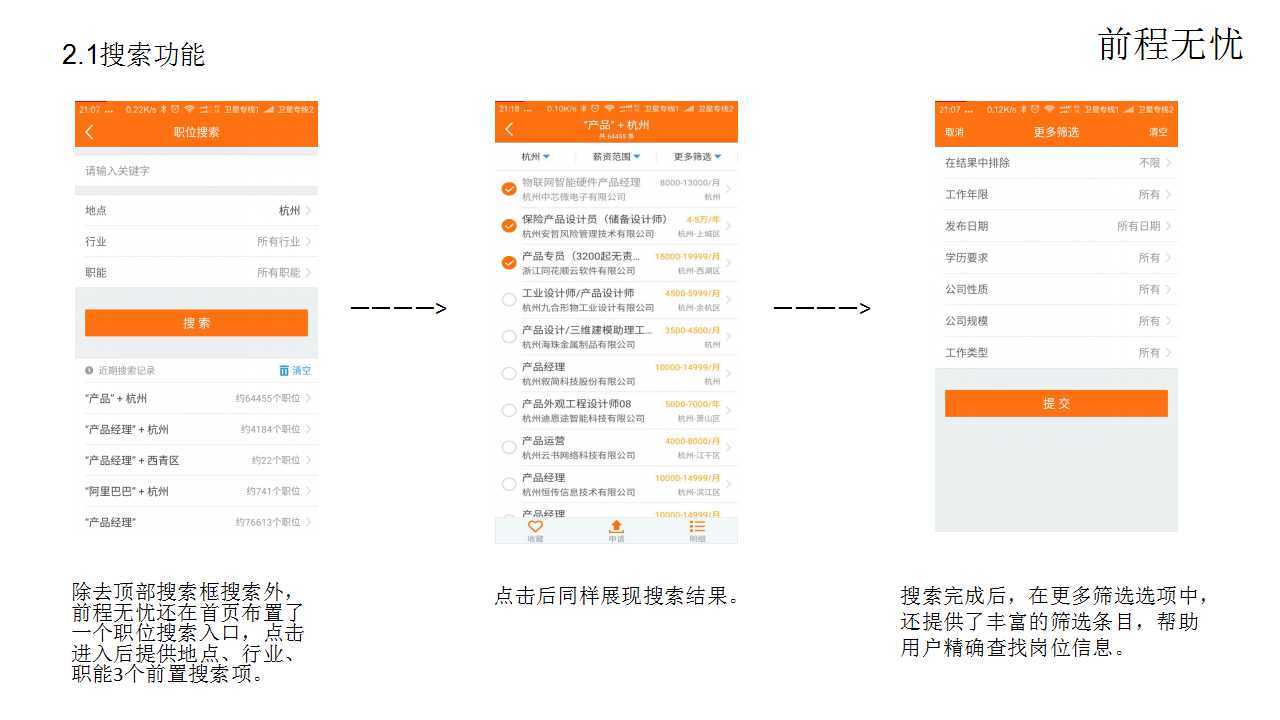The height and width of the screenshot is (720, 1280).
Task: Open the 物联网智能硬件产品经理 job details chevron
Action: [728, 190]
